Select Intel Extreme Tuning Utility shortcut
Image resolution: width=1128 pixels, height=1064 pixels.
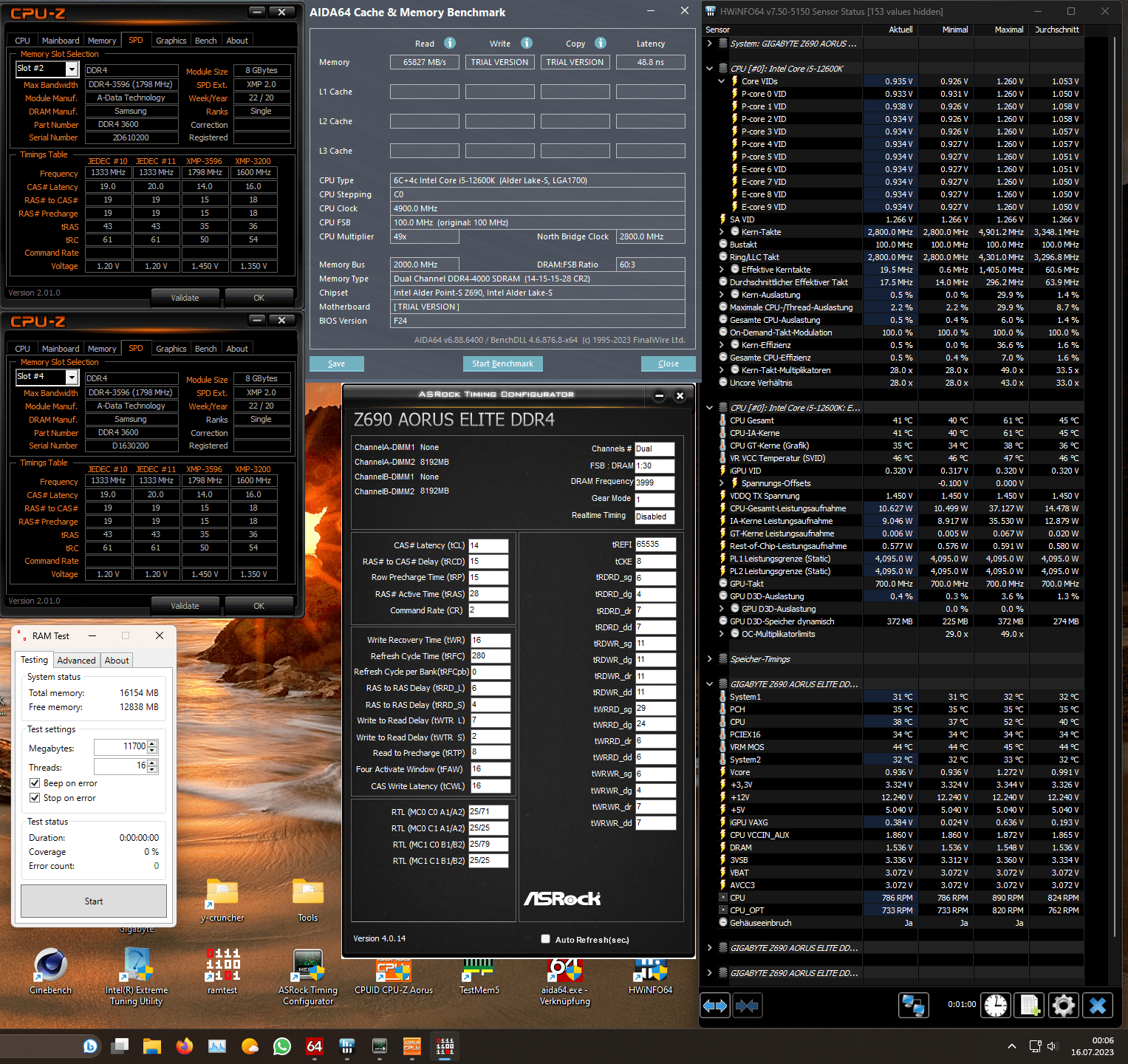[x=137, y=977]
